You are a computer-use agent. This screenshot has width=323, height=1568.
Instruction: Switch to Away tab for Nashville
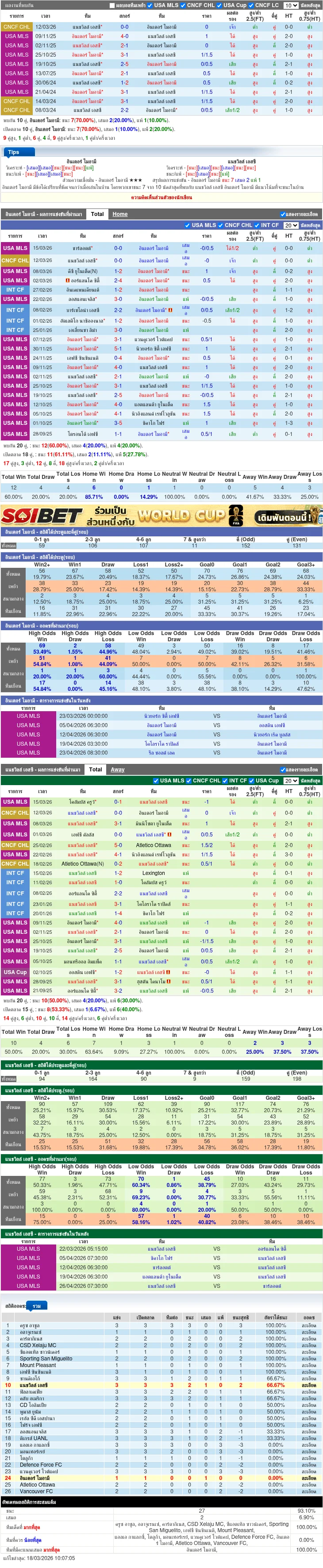117,769
